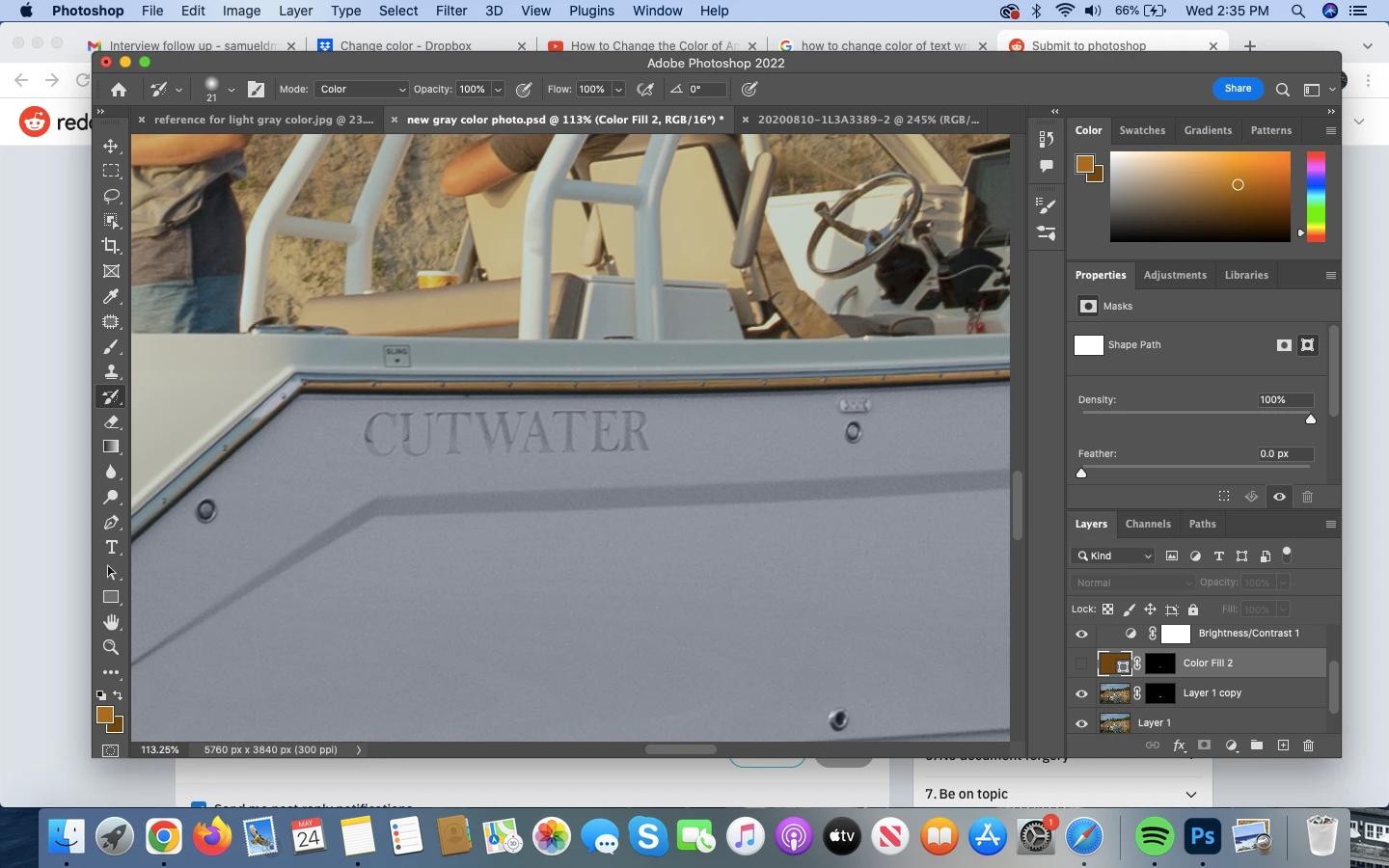Select the Rectangular Marquee tool

(111, 172)
